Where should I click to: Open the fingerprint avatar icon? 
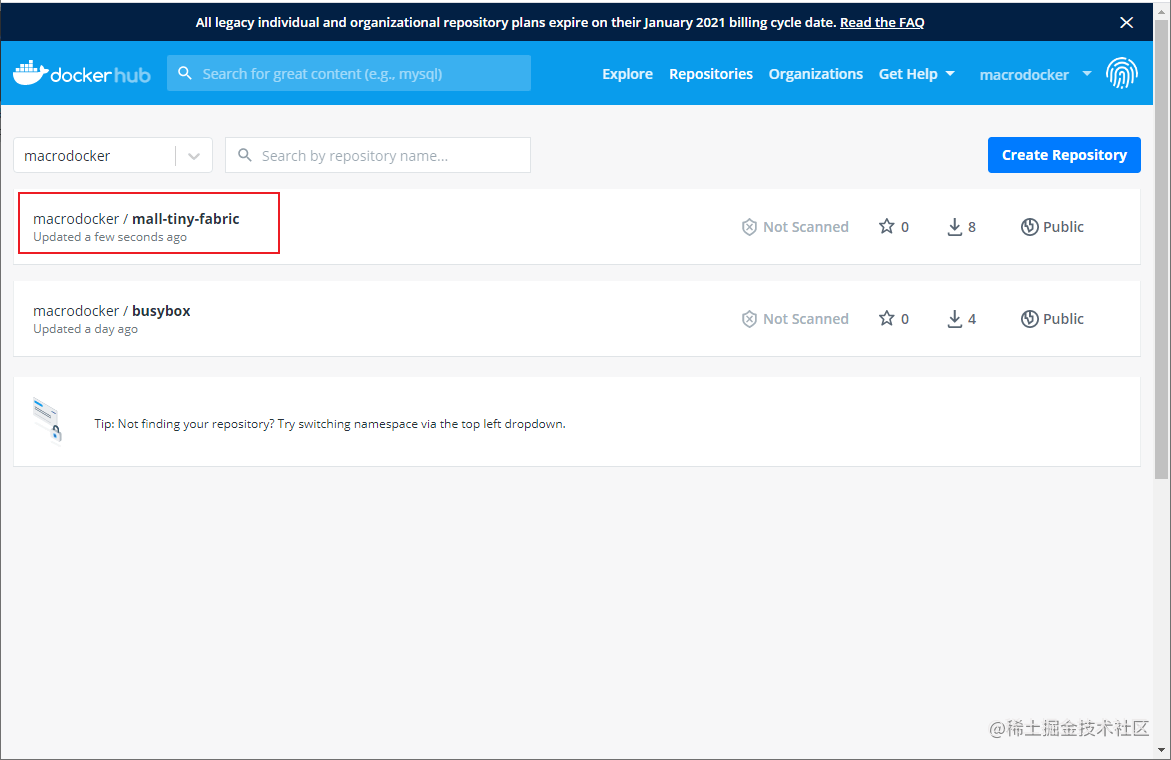pos(1122,73)
